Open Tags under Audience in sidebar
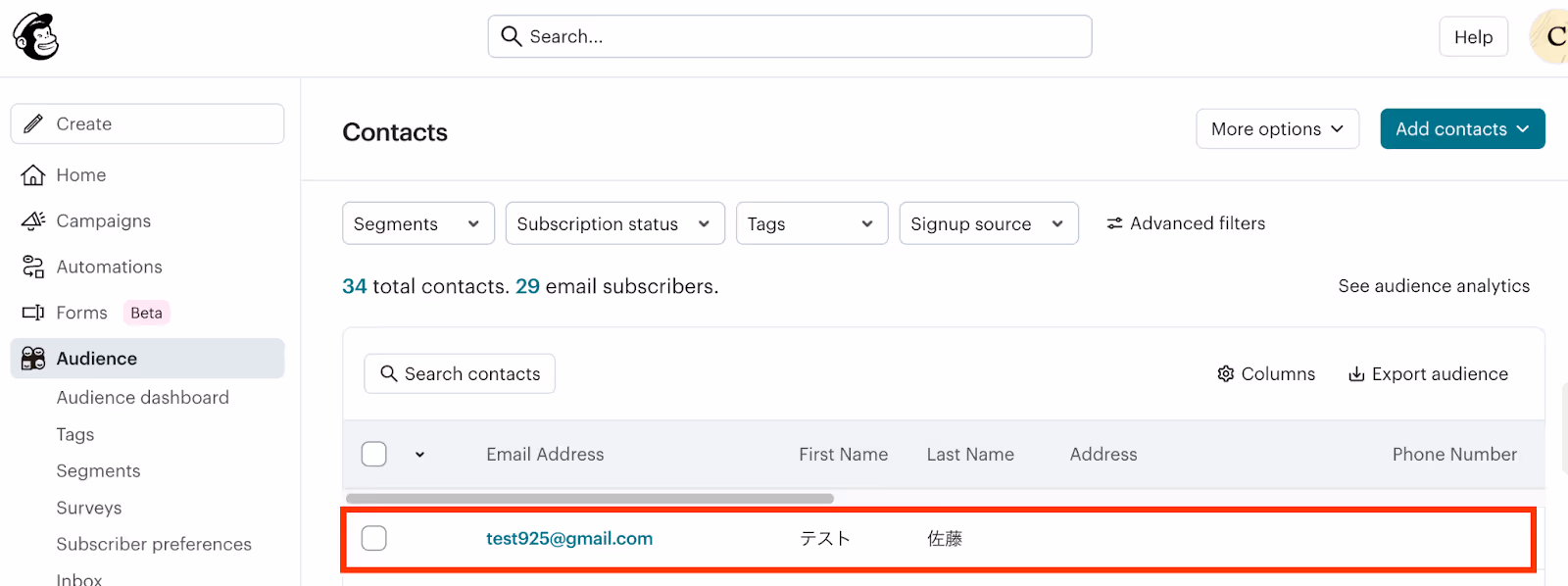This screenshot has height=586, width=1568. (x=75, y=434)
